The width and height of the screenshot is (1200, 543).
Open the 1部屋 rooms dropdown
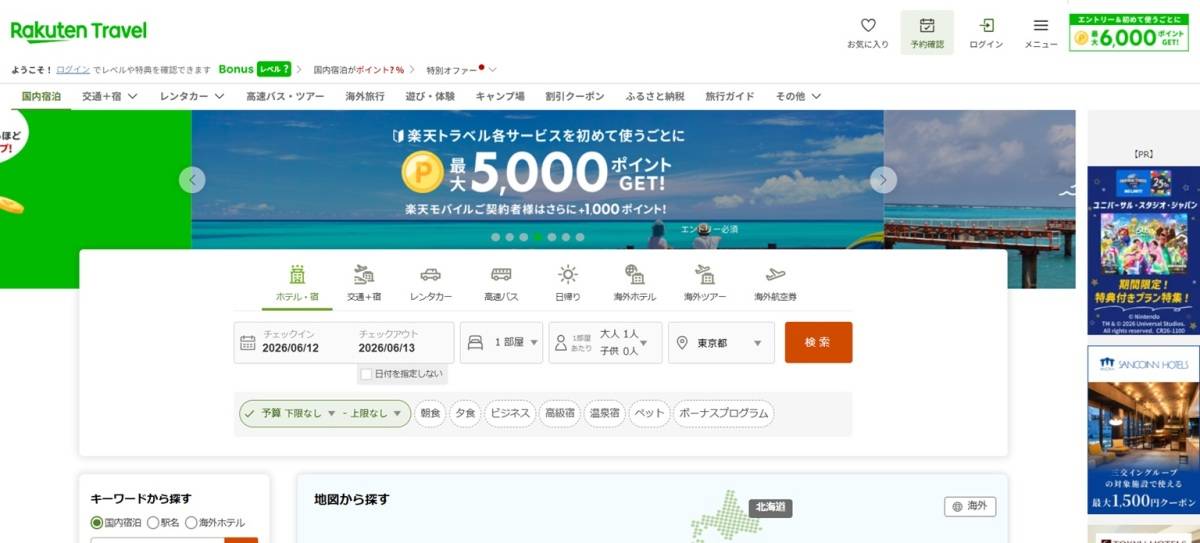501,342
